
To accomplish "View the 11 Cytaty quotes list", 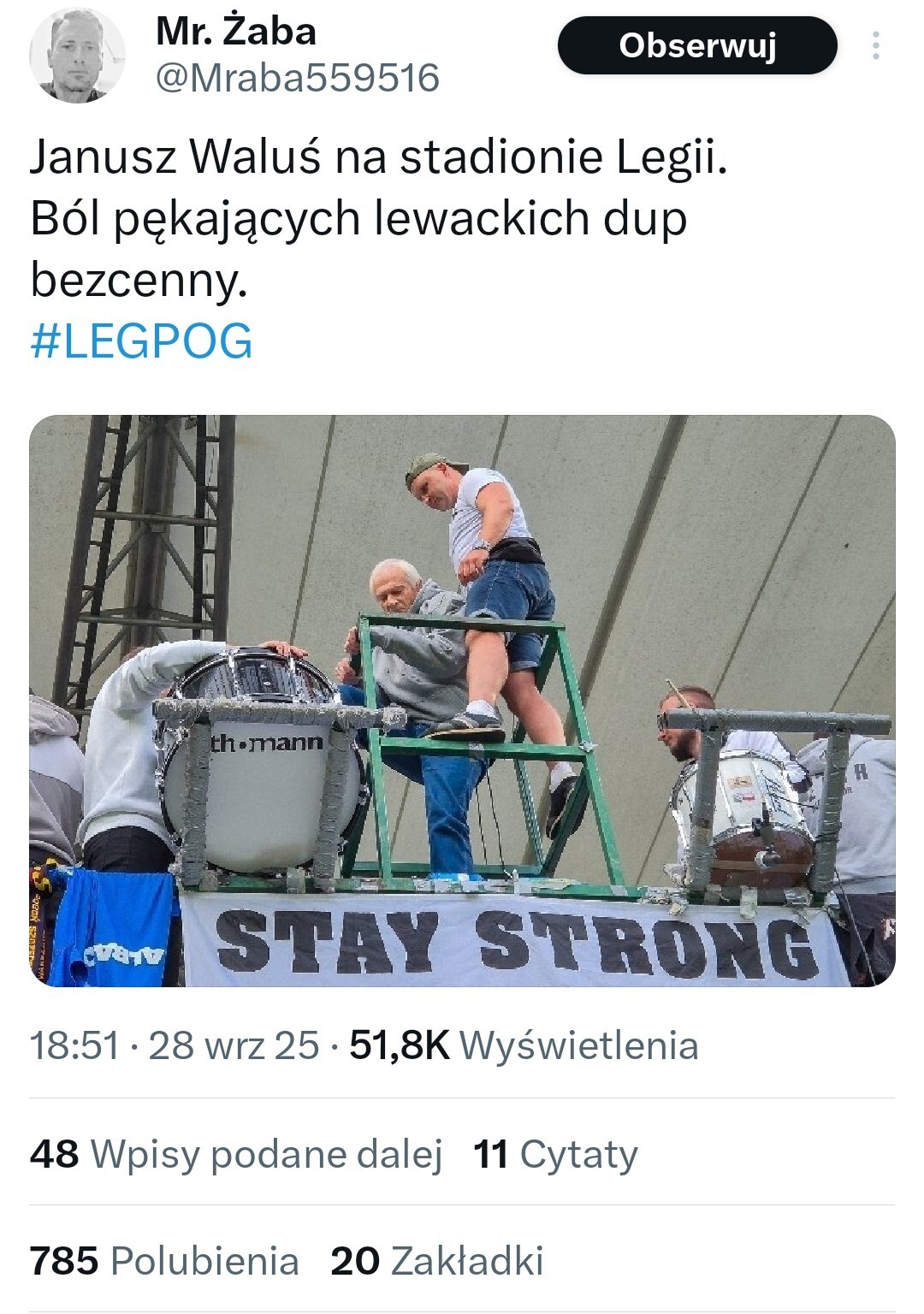I will 555,1154.
